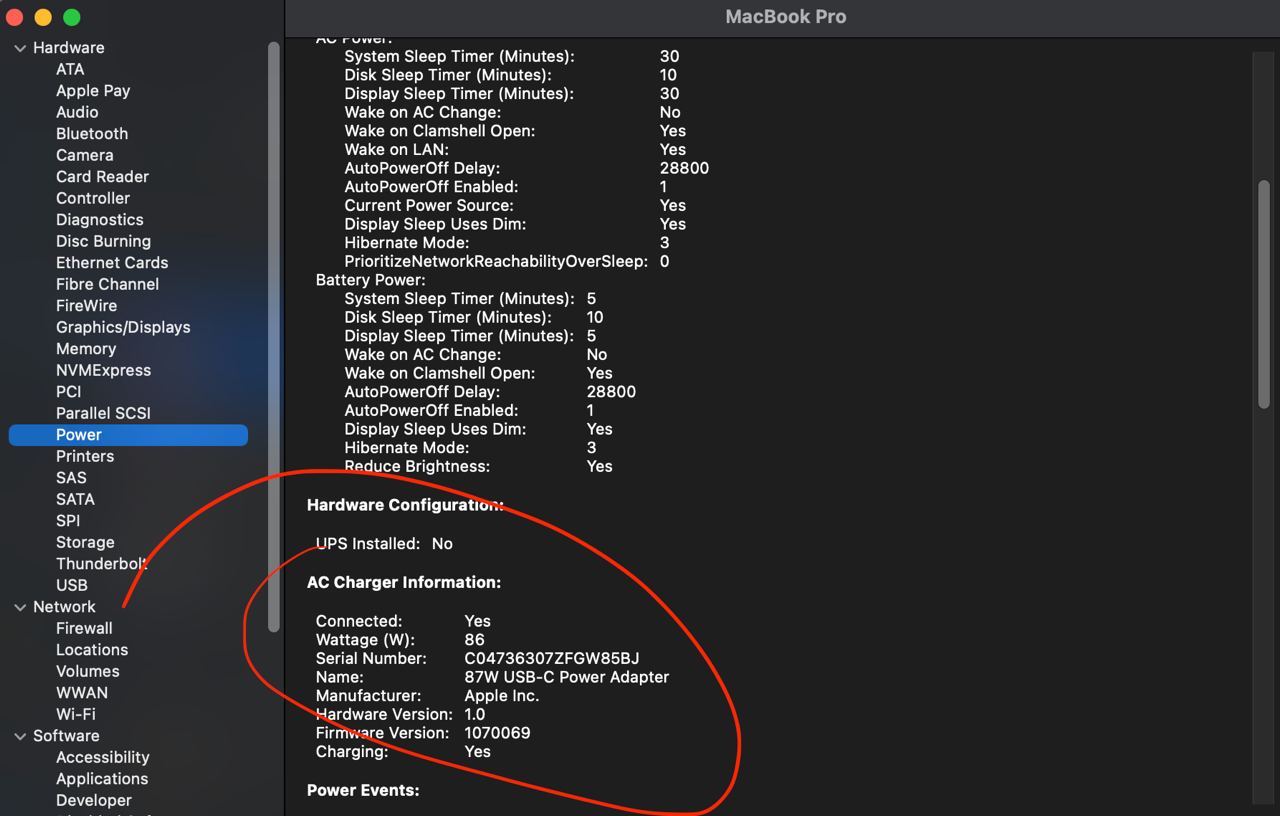Image resolution: width=1280 pixels, height=816 pixels.
Task: Collapse the Software section chevron
Action: (x=20, y=736)
